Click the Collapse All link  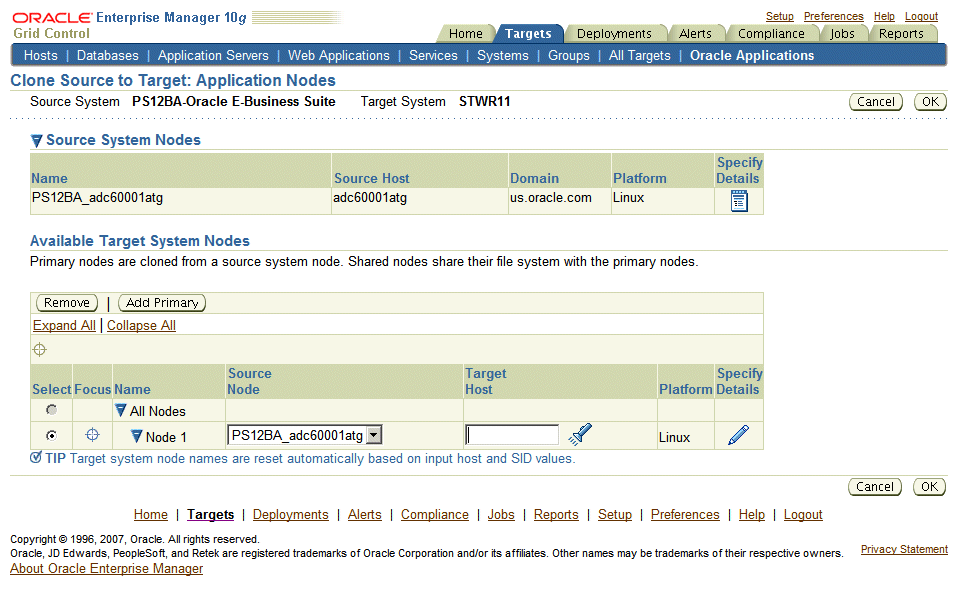(142, 325)
